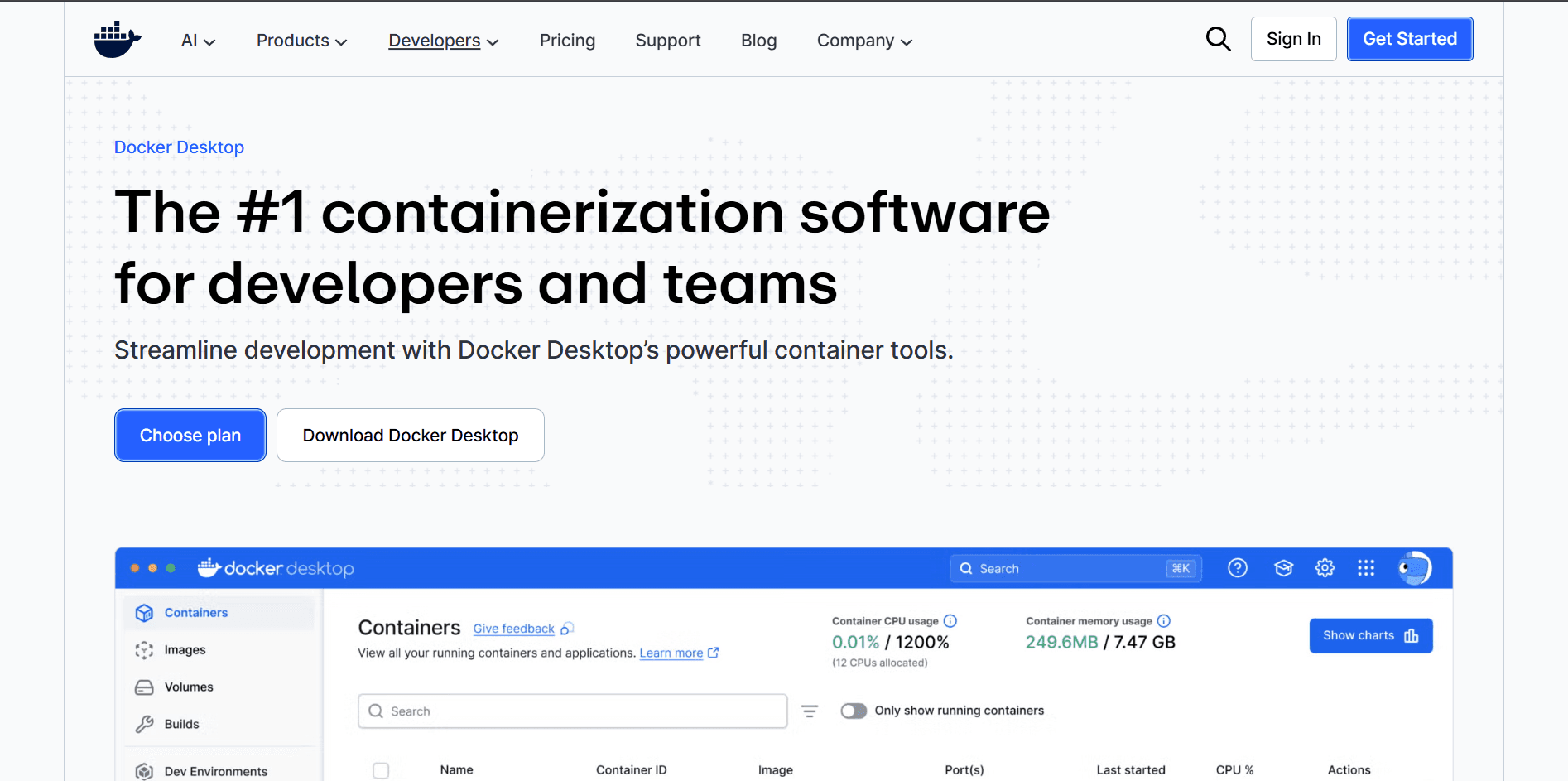This screenshot has height=781, width=1568.
Task: Open Dev Environments from the sidebar
Action: [x=214, y=770]
